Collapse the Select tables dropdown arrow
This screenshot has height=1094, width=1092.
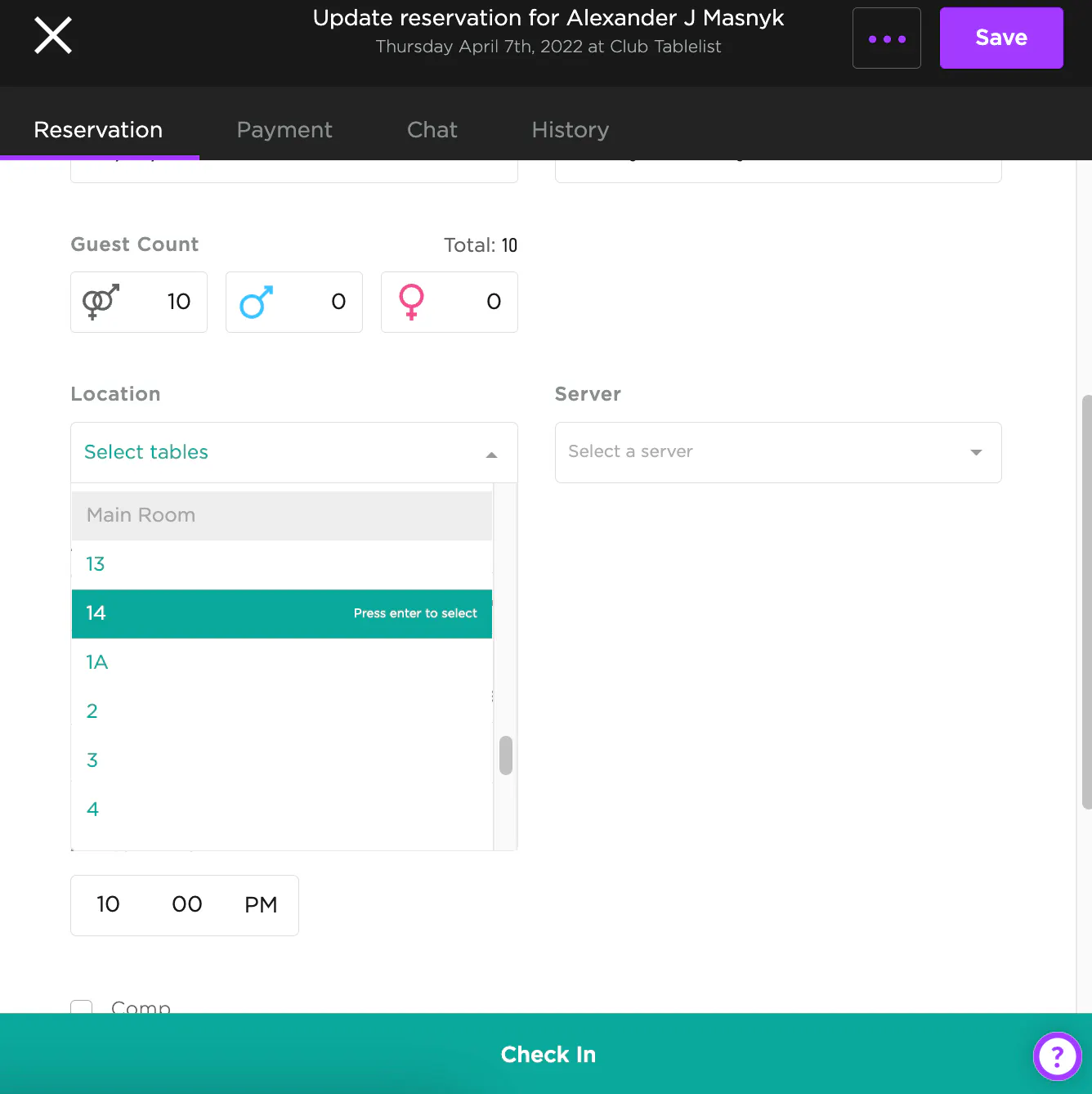click(x=491, y=454)
